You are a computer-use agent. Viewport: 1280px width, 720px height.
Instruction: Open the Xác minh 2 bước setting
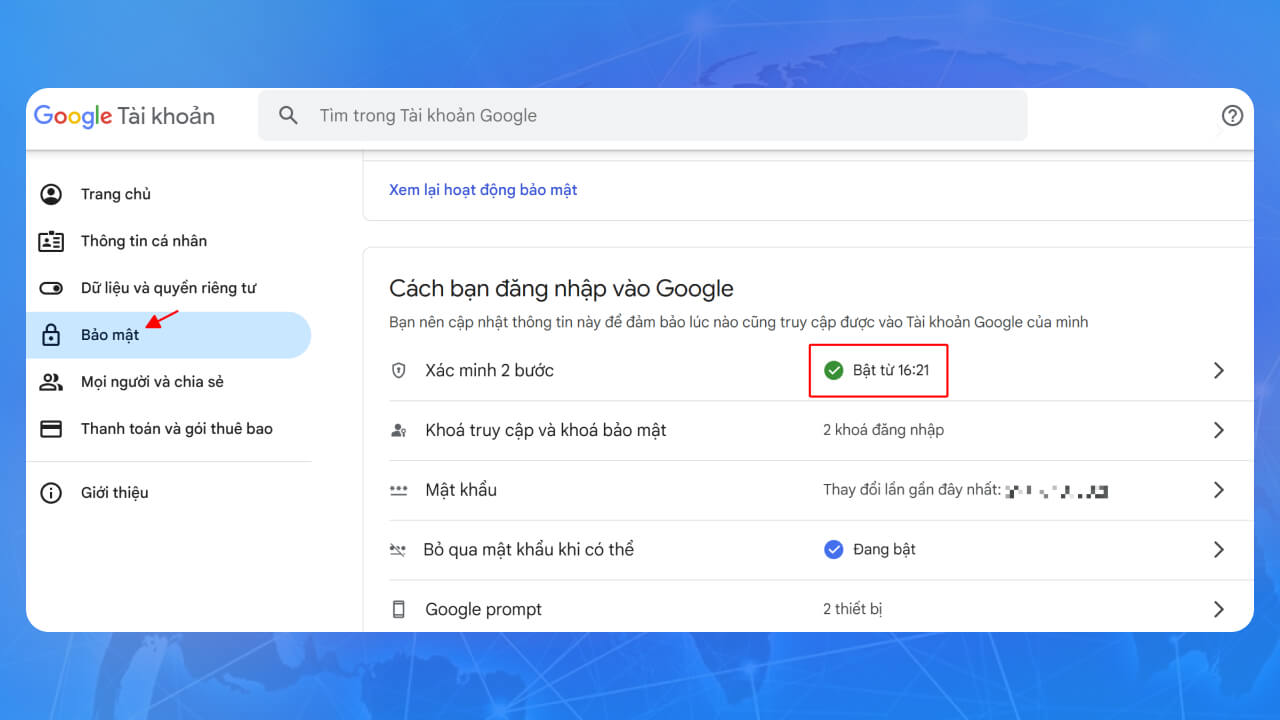point(821,370)
